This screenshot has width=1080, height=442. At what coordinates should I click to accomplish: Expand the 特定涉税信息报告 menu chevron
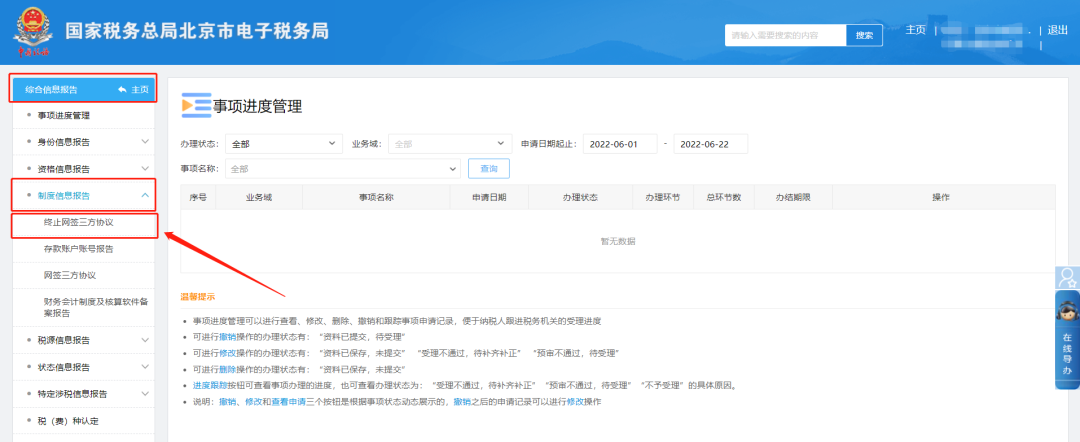[145, 394]
